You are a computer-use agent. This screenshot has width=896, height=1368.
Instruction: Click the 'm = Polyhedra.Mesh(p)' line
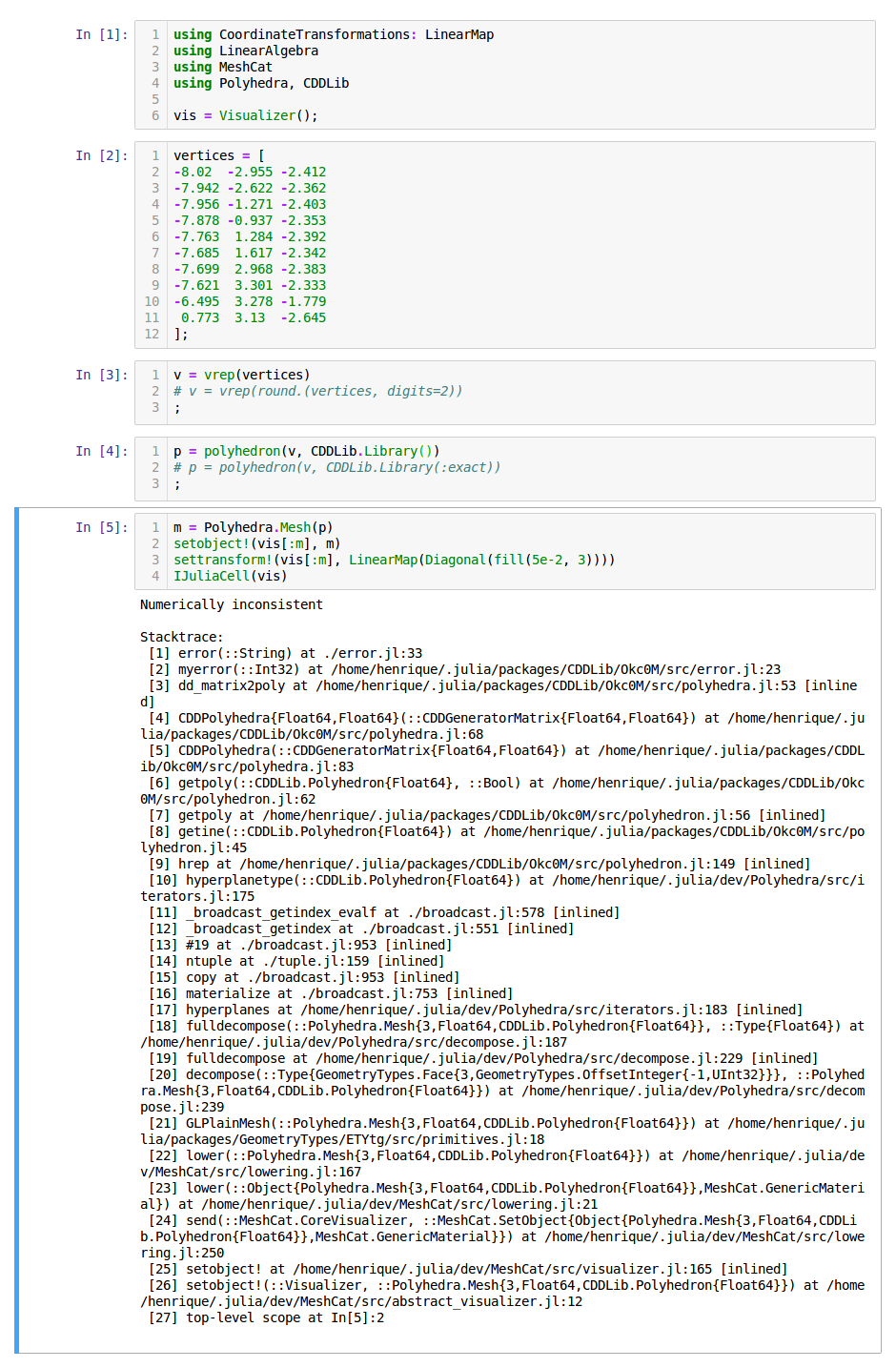(254, 527)
